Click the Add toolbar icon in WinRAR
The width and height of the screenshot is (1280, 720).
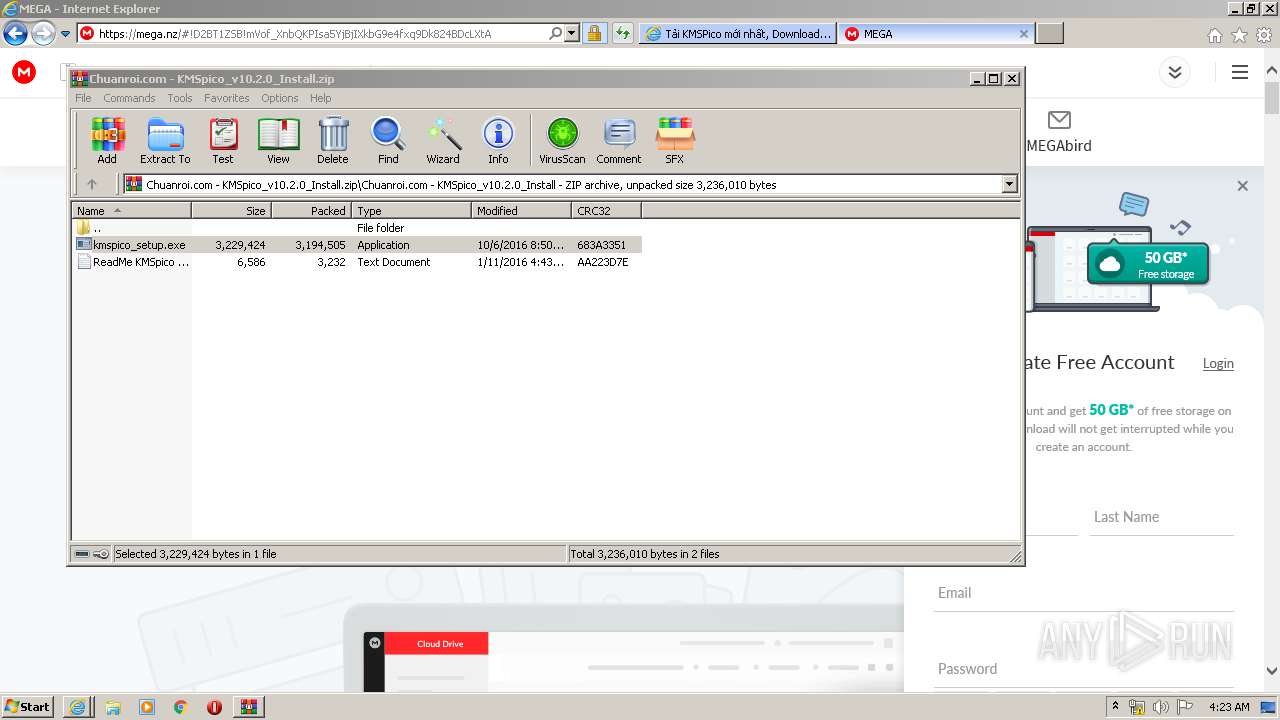[107, 140]
